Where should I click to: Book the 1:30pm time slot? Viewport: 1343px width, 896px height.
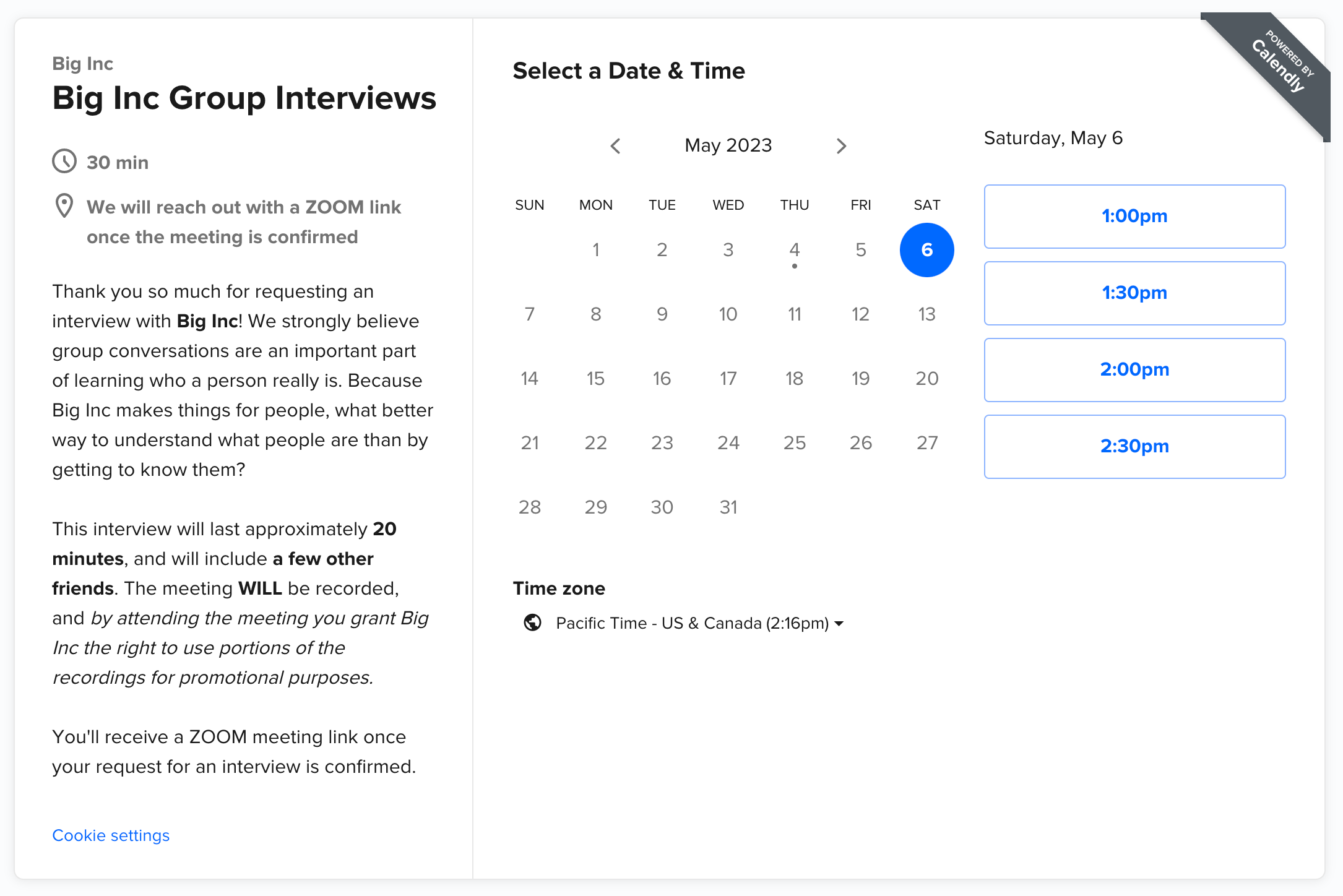point(1134,293)
